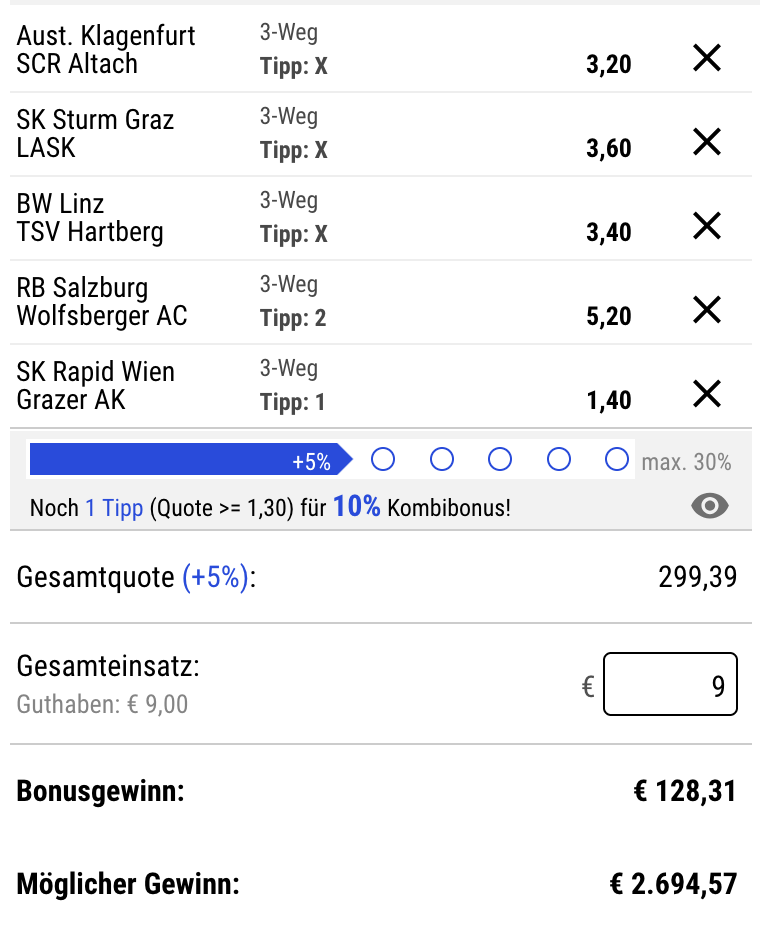Click the fourth empty bonus step circle

559,459
